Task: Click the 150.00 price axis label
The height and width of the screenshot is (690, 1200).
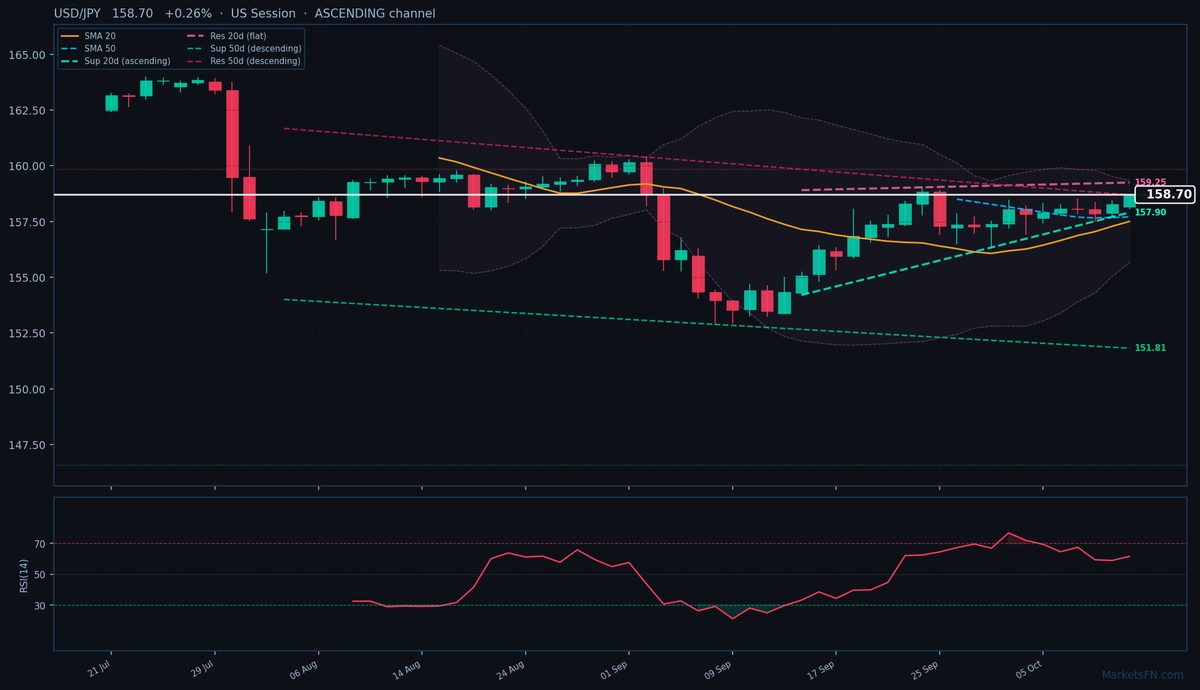Action: tap(28, 389)
